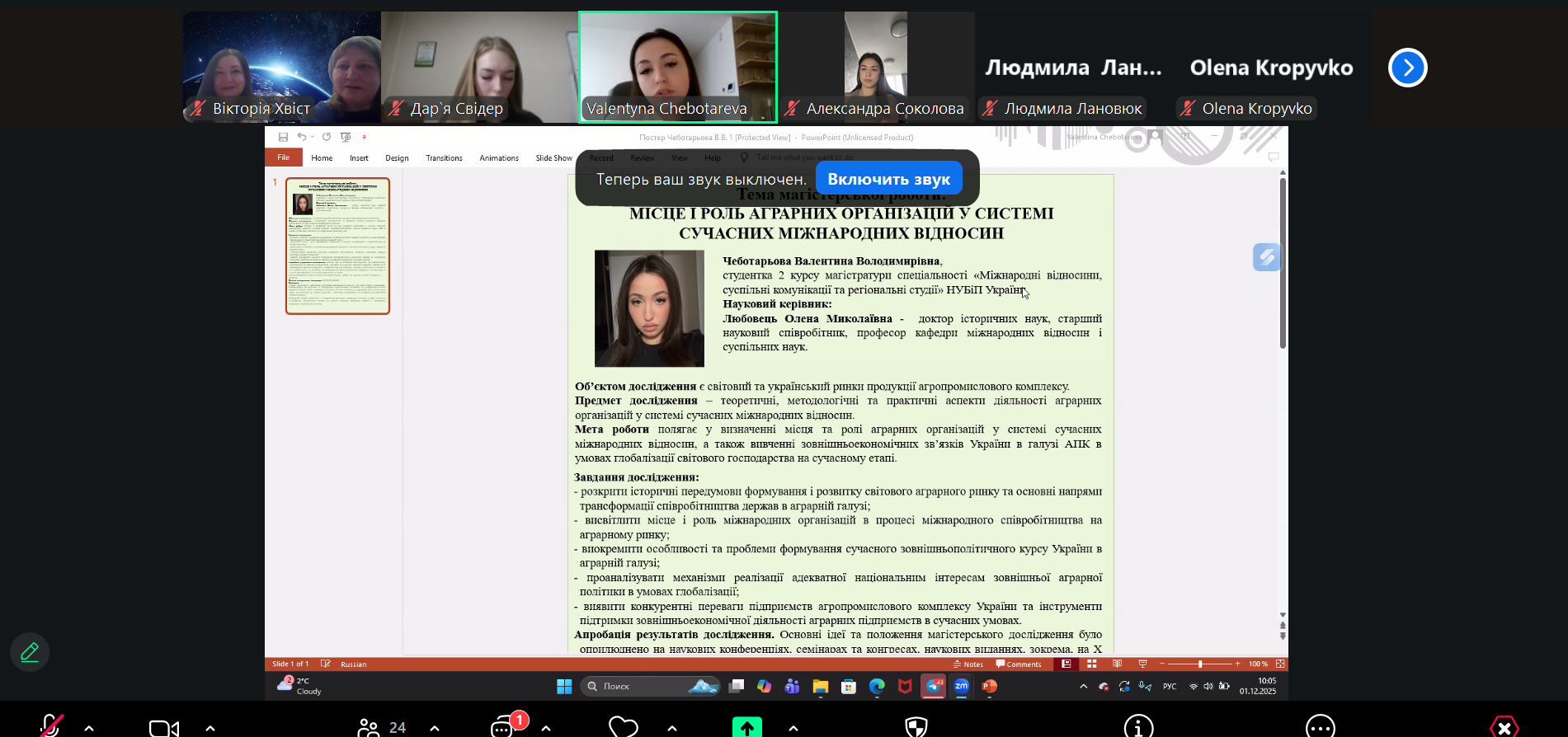Open the participants list icon
This screenshot has width=1568, height=737.
pyautogui.click(x=369, y=727)
